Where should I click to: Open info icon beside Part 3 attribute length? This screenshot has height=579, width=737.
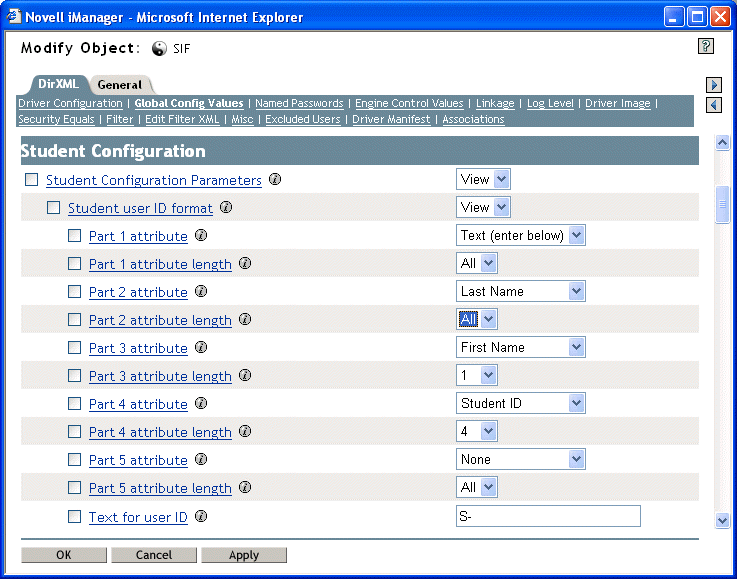245,375
